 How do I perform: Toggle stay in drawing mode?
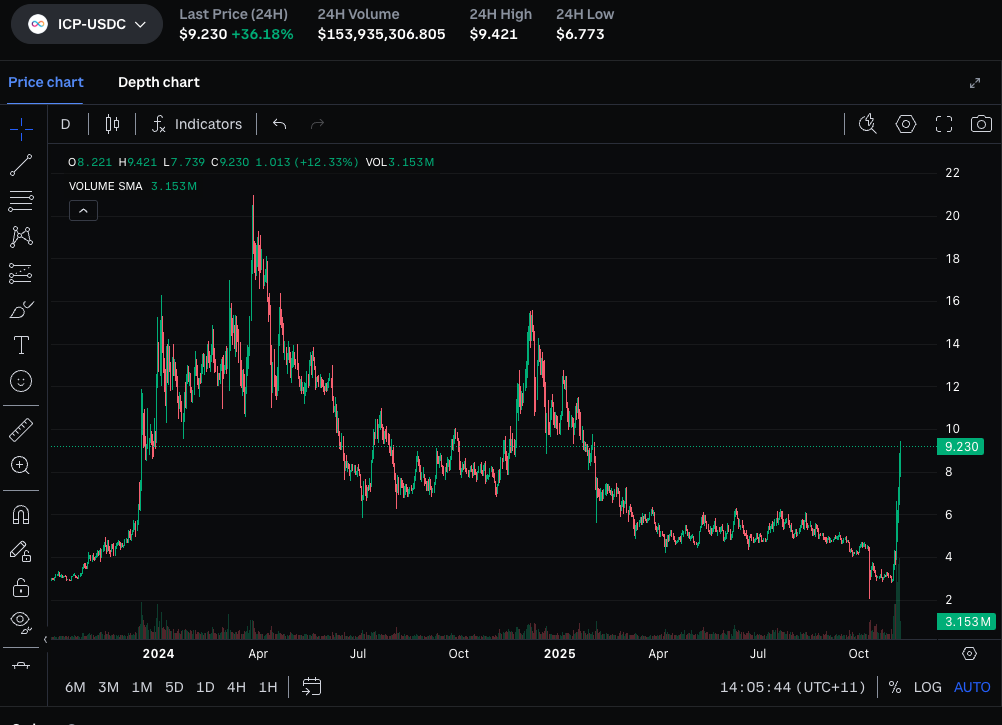point(21,551)
